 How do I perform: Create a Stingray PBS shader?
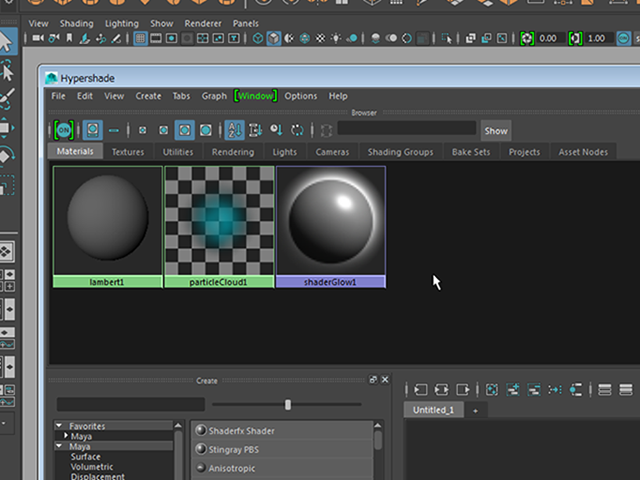click(282, 449)
